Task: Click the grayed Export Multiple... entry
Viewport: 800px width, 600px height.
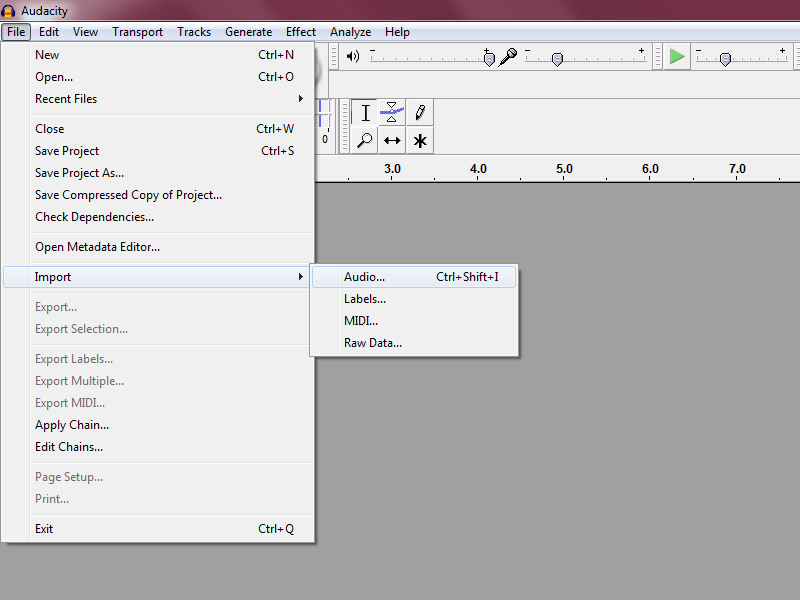Action: (158, 381)
